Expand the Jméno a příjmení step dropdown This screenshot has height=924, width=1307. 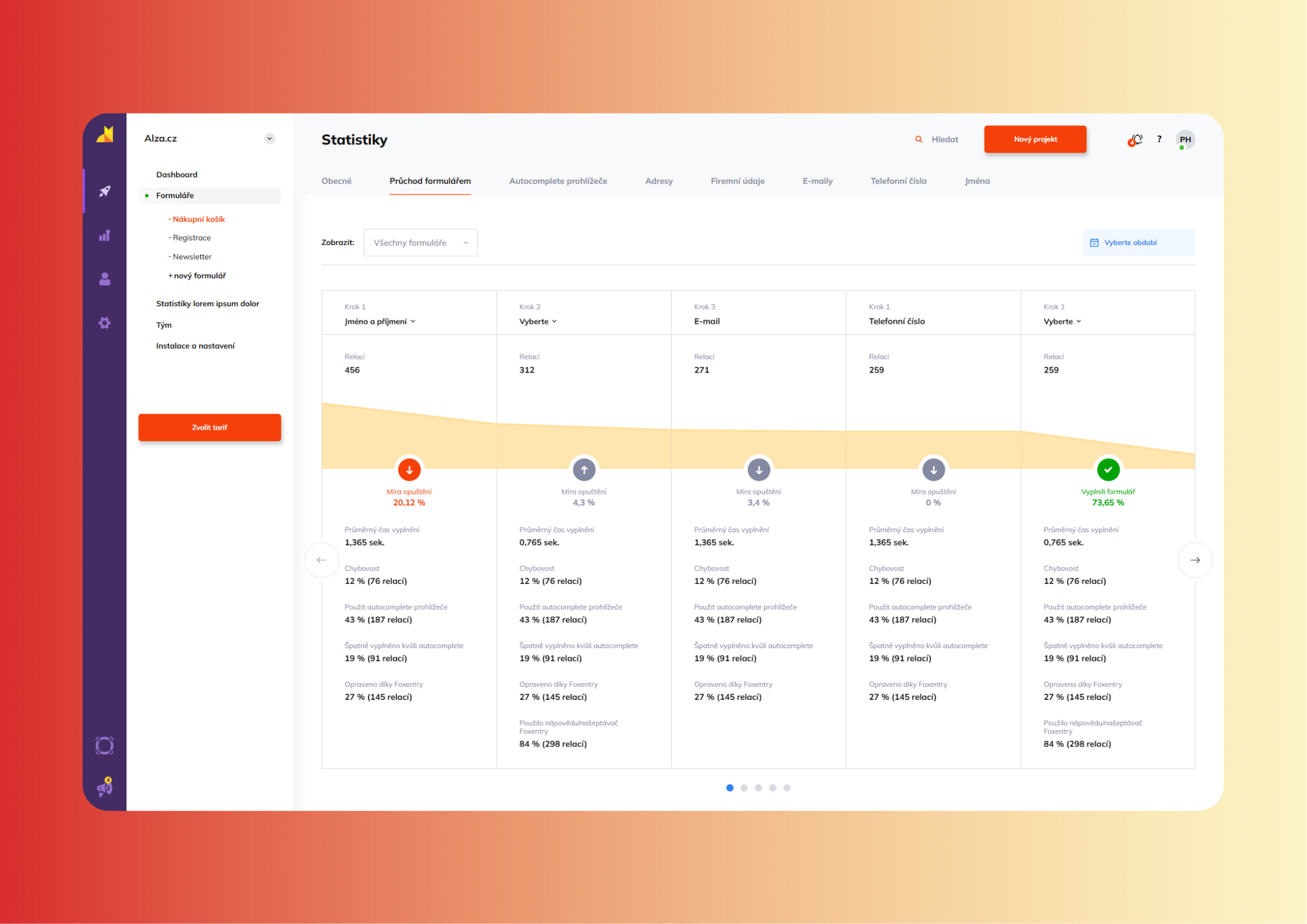pyautogui.click(x=380, y=321)
